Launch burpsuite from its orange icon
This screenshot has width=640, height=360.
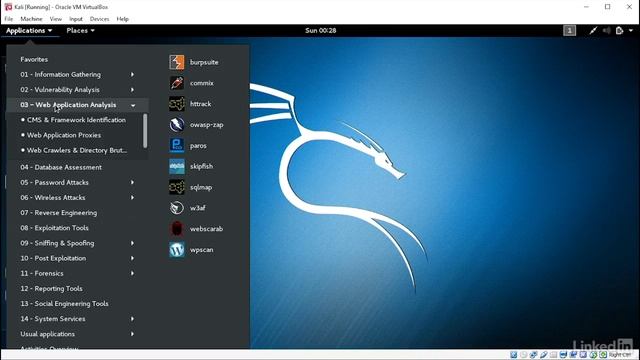tap(177, 62)
